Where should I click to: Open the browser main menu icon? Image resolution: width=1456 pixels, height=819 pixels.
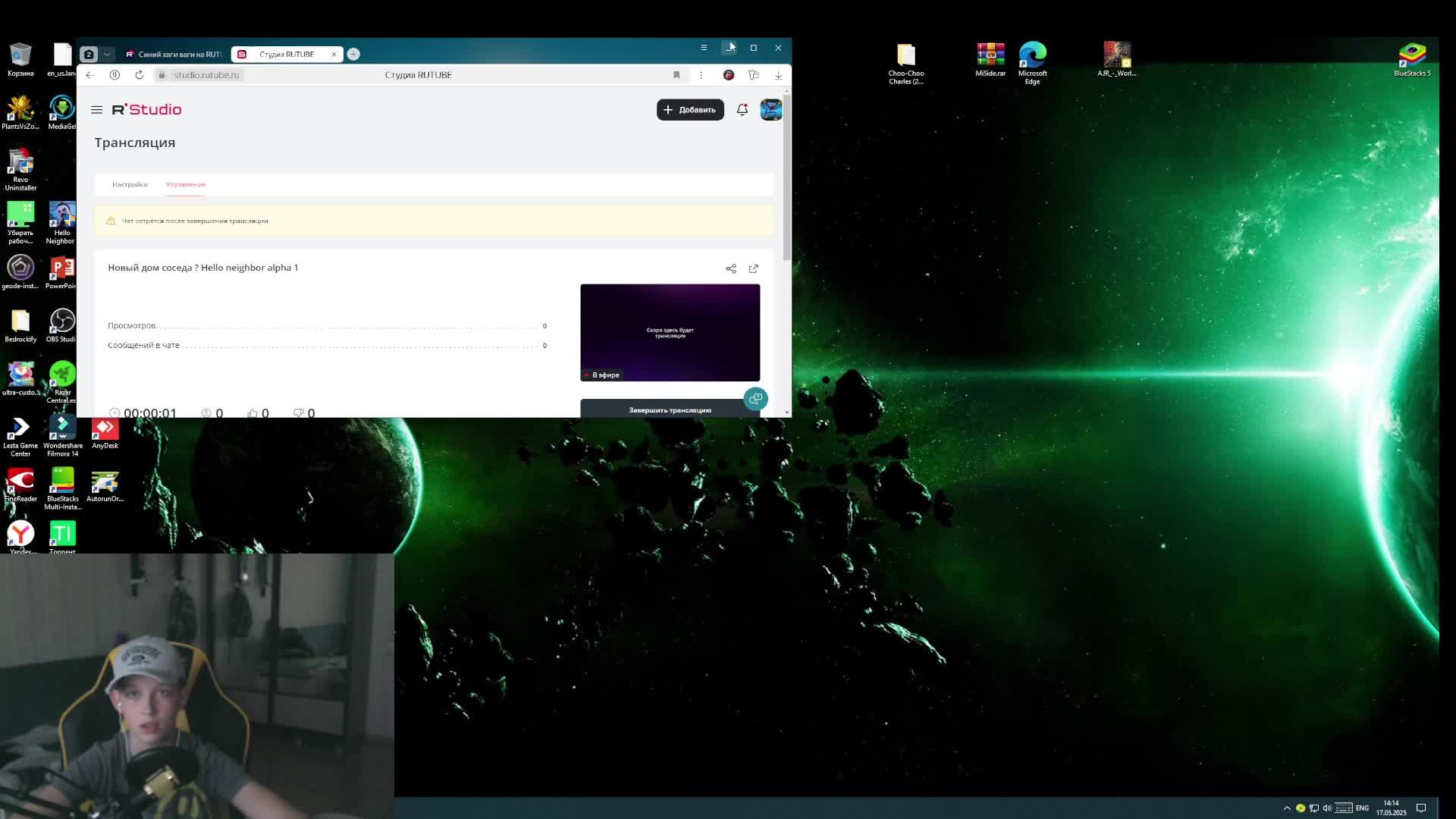point(704,48)
